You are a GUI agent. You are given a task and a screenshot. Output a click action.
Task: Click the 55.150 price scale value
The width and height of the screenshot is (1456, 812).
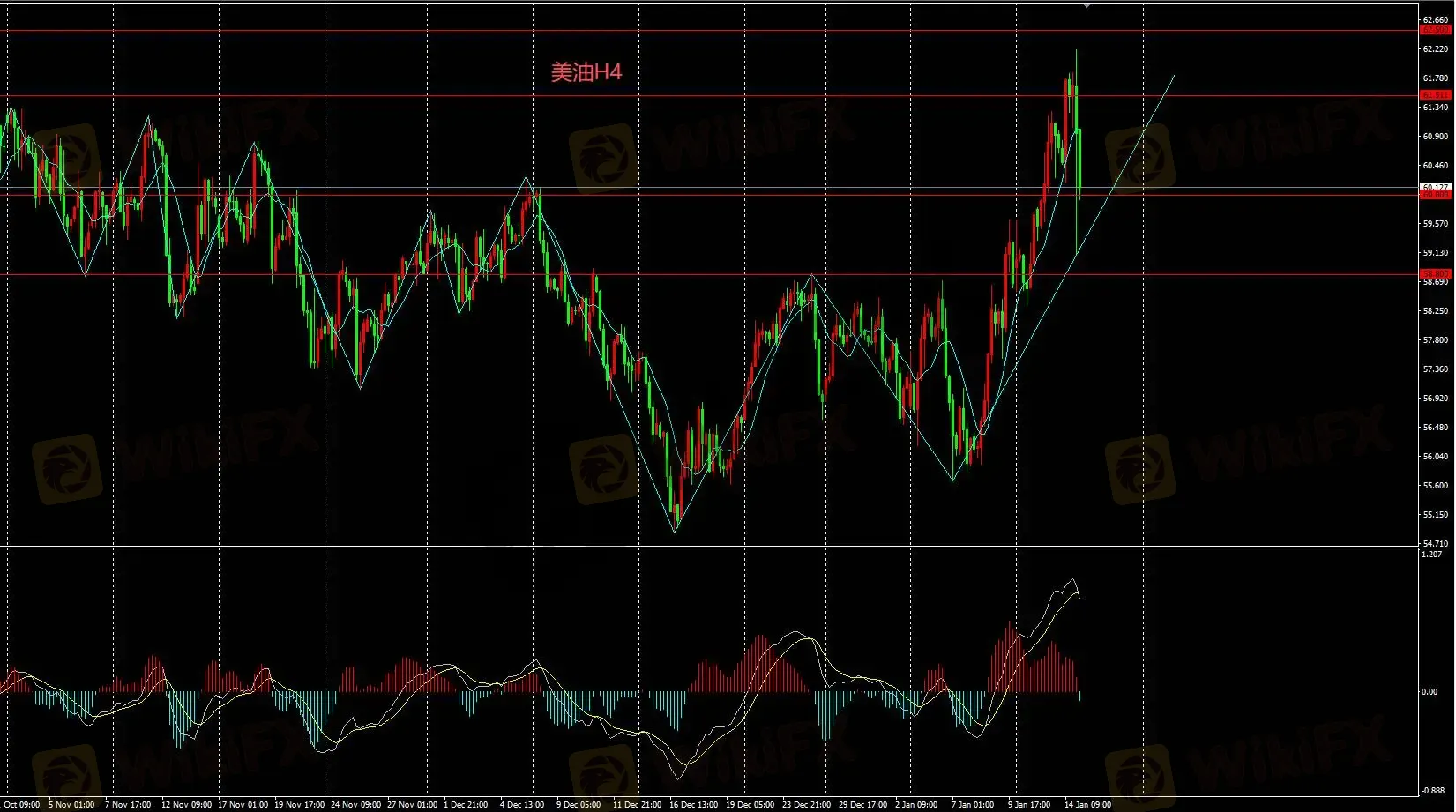point(1436,515)
